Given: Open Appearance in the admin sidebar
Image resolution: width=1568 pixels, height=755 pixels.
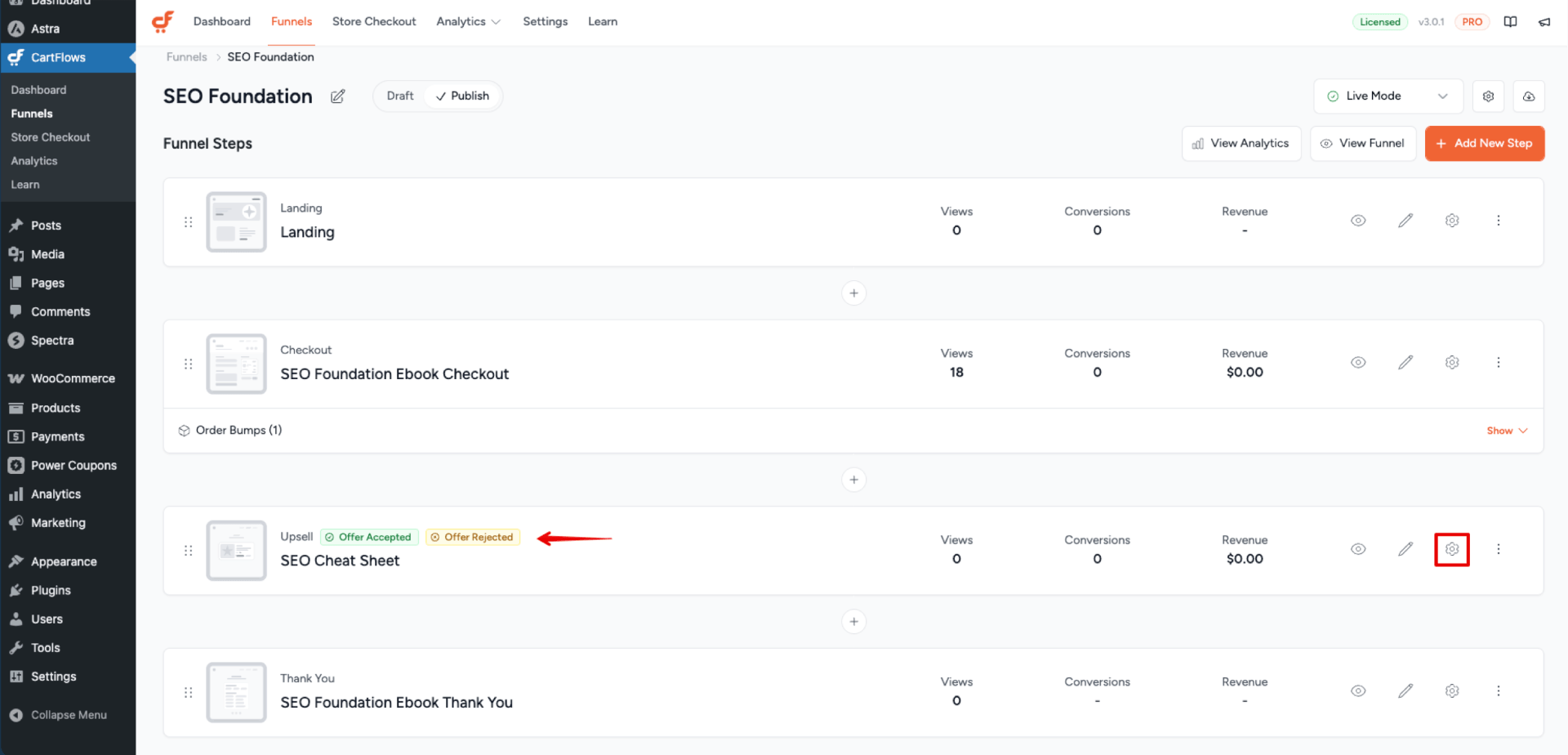Looking at the screenshot, I should pyautogui.click(x=68, y=562).
